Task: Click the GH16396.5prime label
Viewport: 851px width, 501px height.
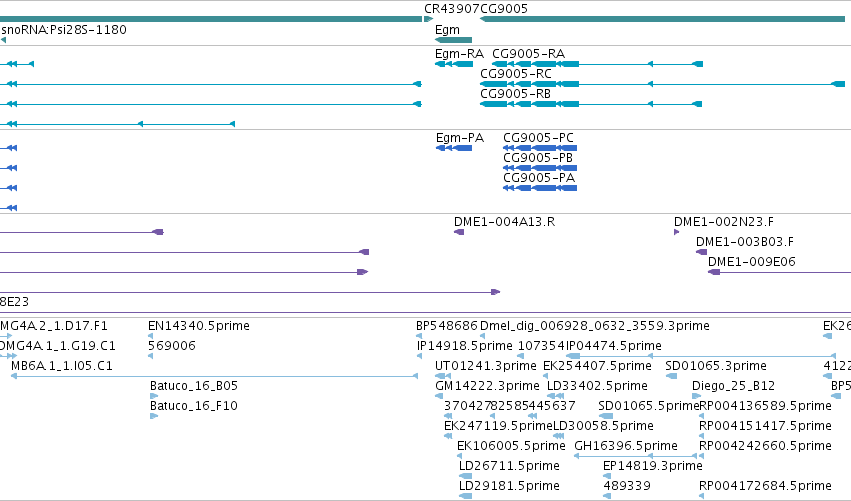Action: (x=626, y=447)
